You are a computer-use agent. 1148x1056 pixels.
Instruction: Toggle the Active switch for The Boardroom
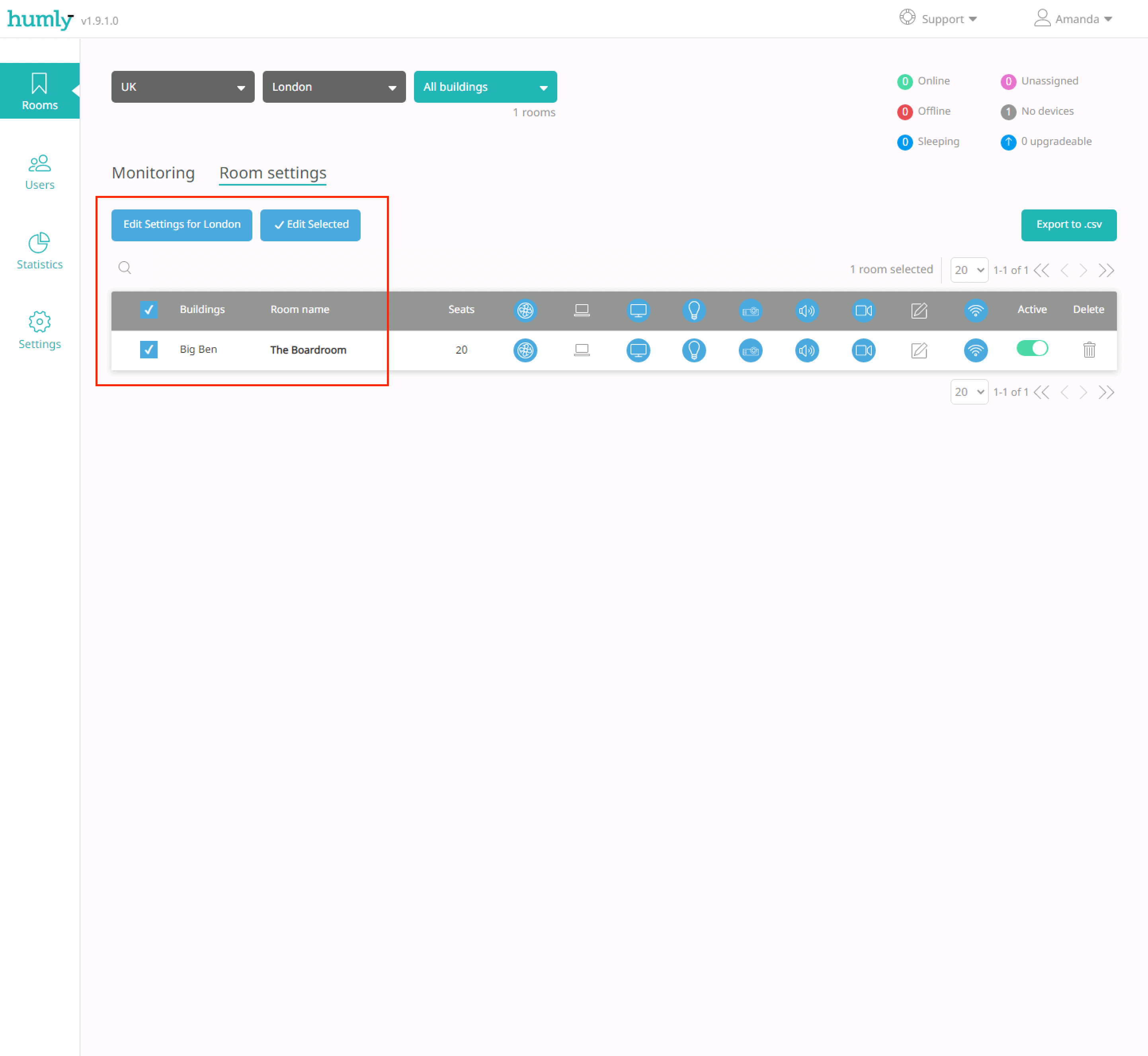tap(1033, 349)
